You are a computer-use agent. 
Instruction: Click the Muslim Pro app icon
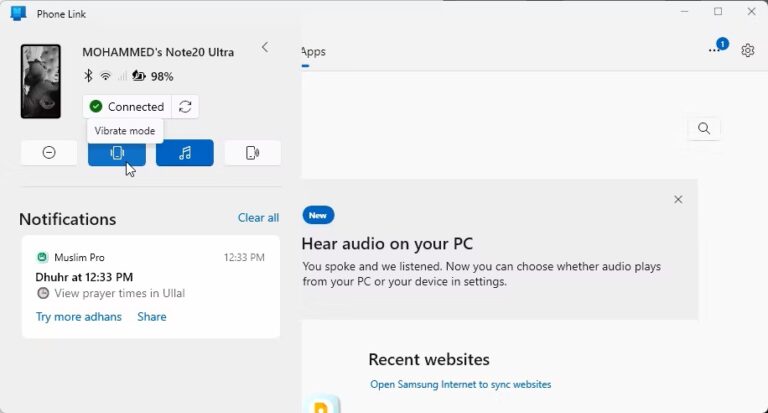(x=42, y=257)
